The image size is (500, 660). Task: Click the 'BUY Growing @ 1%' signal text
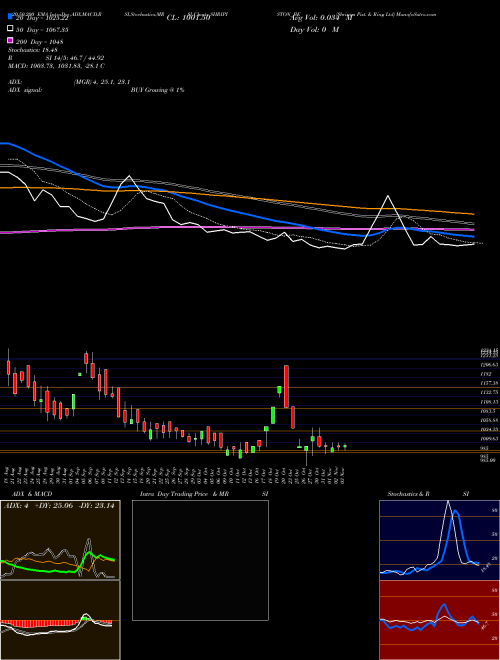click(157, 90)
